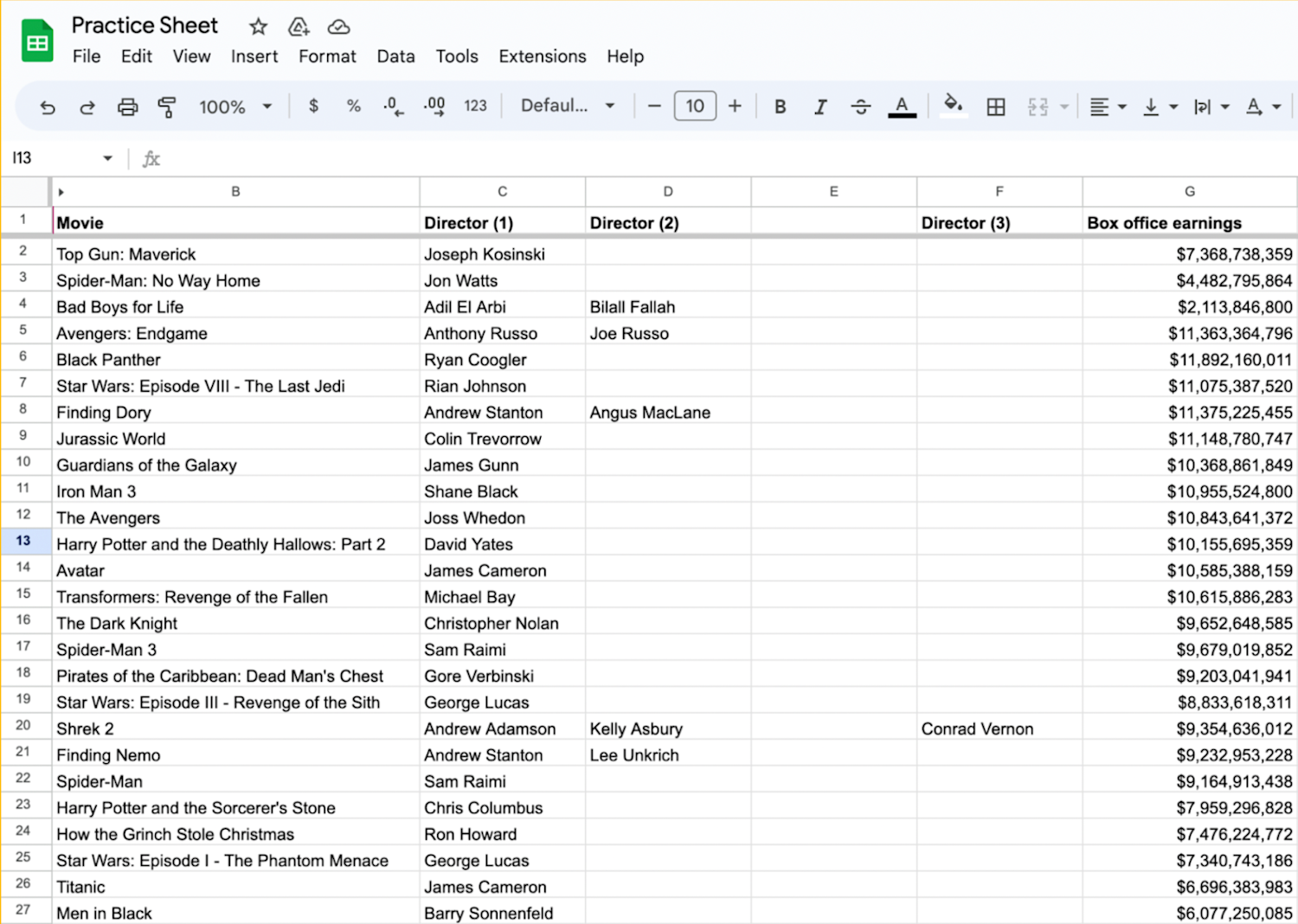Star the Practice Sheet document
The width and height of the screenshot is (1298, 924).
click(258, 27)
